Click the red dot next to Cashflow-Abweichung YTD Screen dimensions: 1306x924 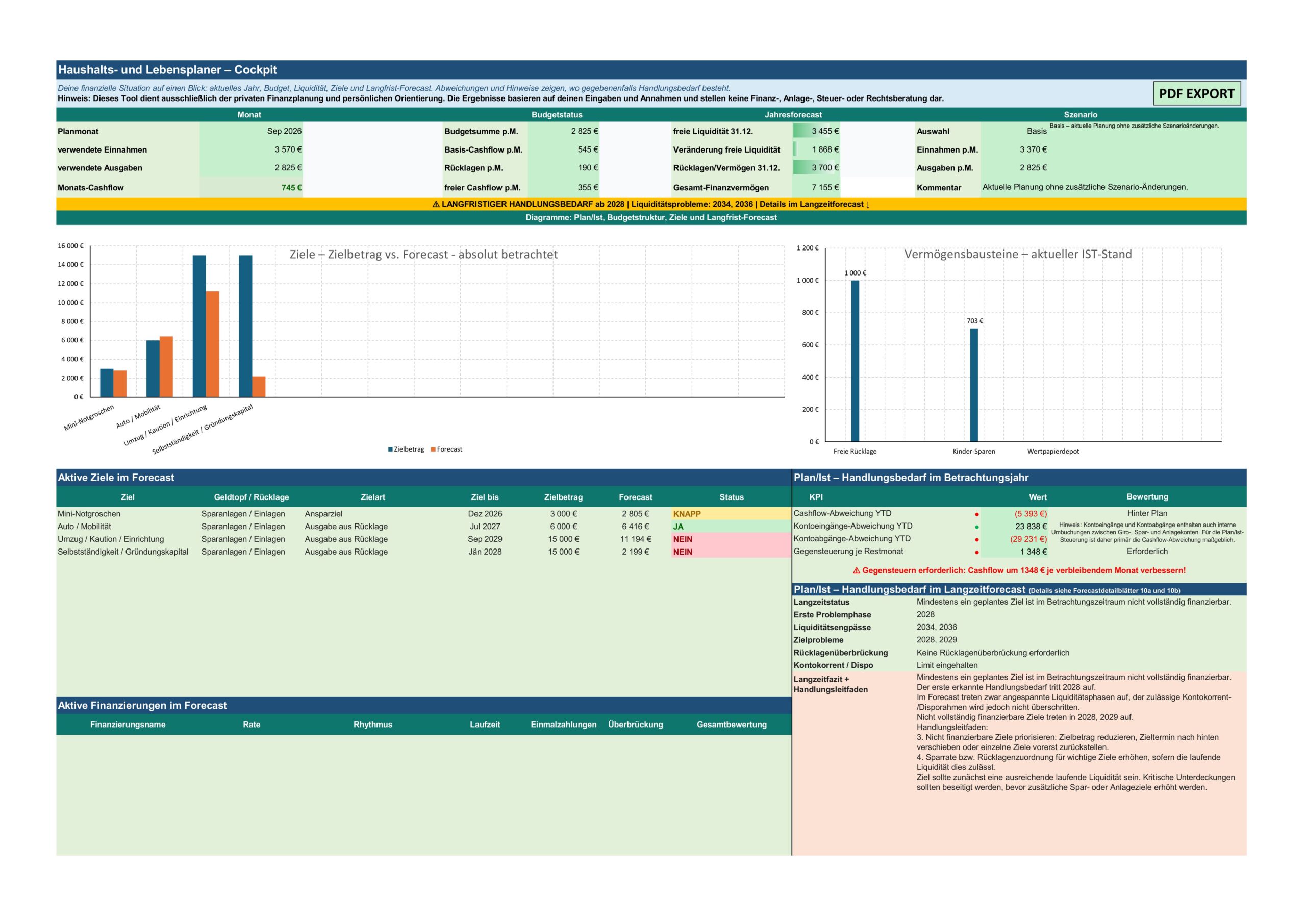point(976,514)
